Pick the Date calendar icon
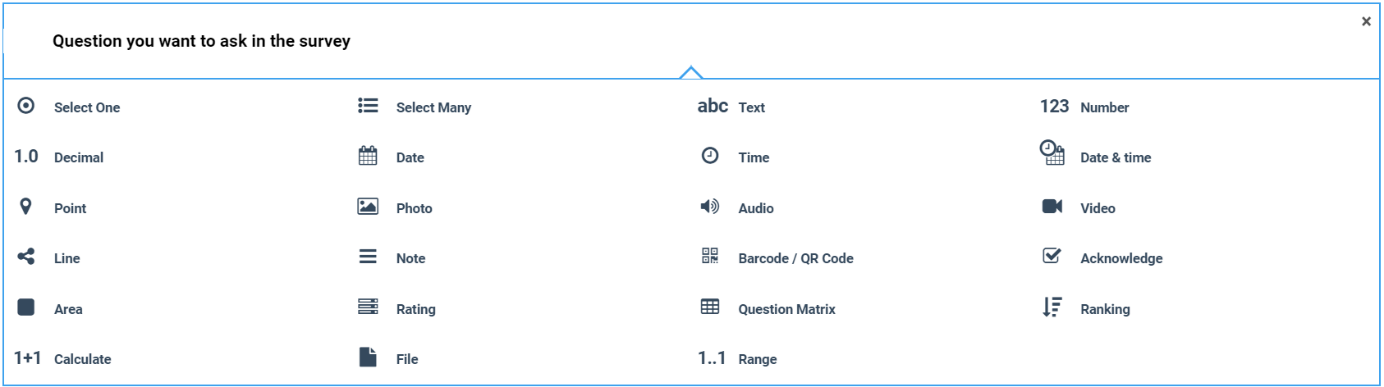Viewport: 1384px width, 387px height. pyautogui.click(x=368, y=156)
